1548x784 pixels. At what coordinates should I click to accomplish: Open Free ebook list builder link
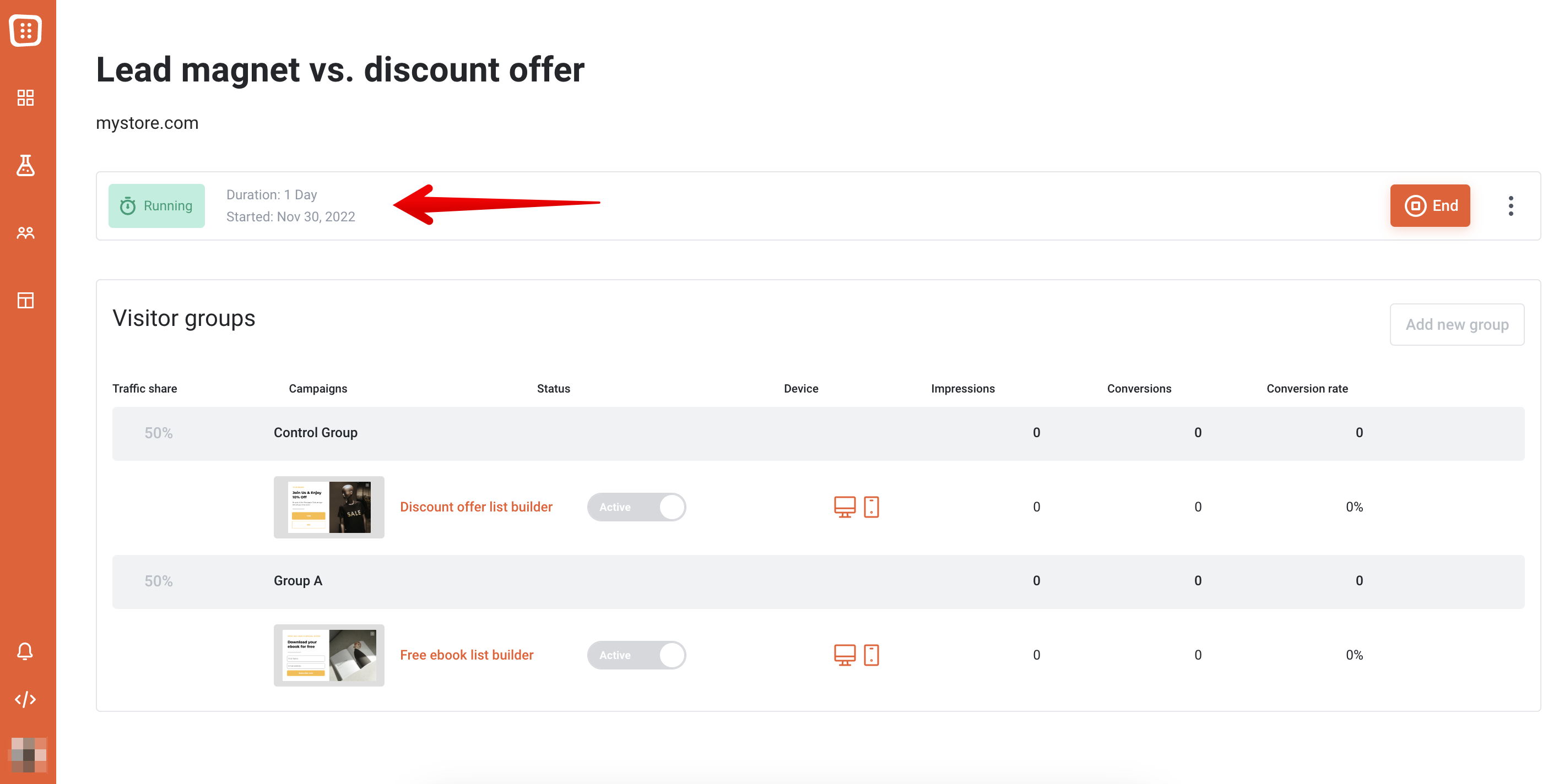point(466,655)
